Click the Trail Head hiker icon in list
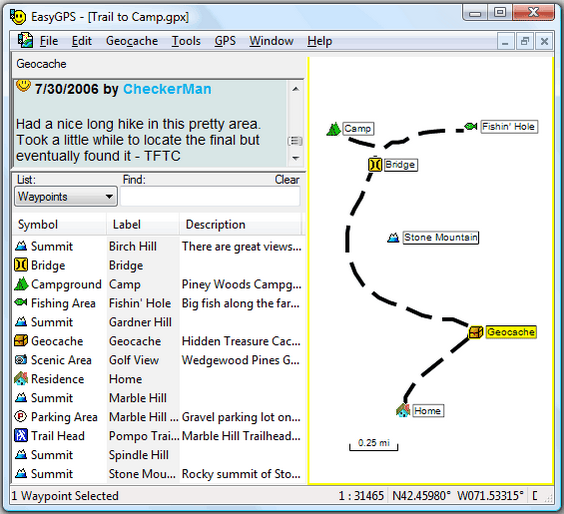The image size is (564, 514). (21, 435)
